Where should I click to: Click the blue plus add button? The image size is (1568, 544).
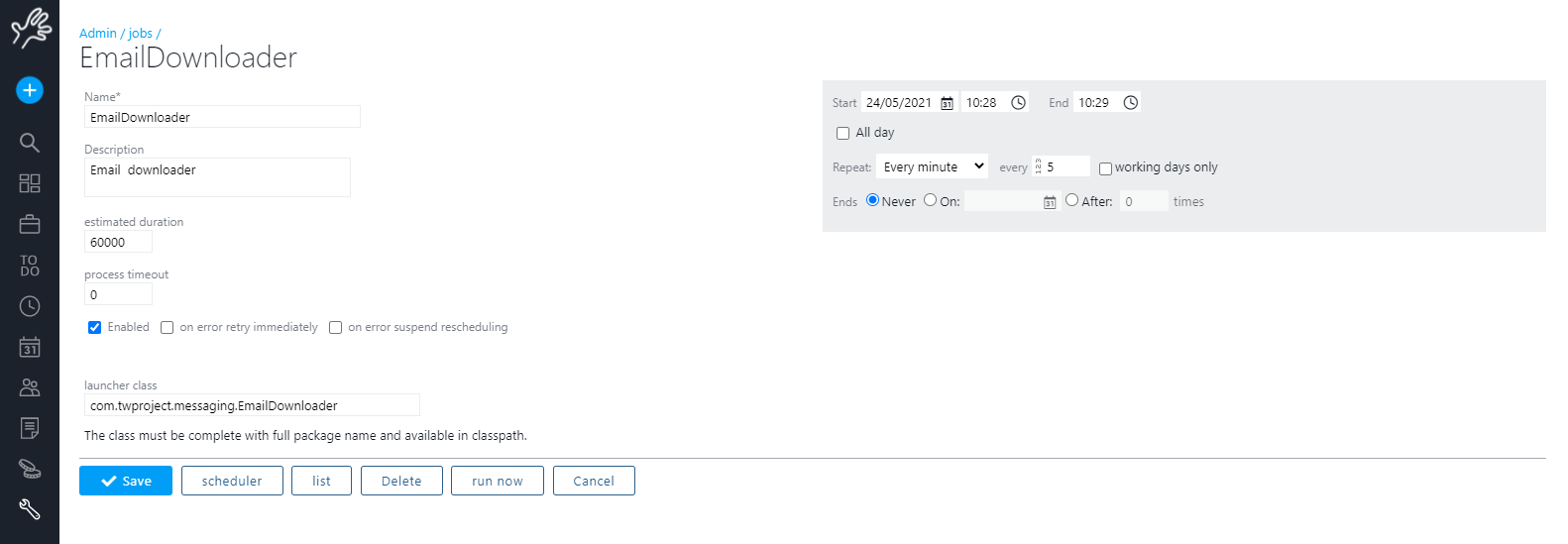[x=30, y=90]
